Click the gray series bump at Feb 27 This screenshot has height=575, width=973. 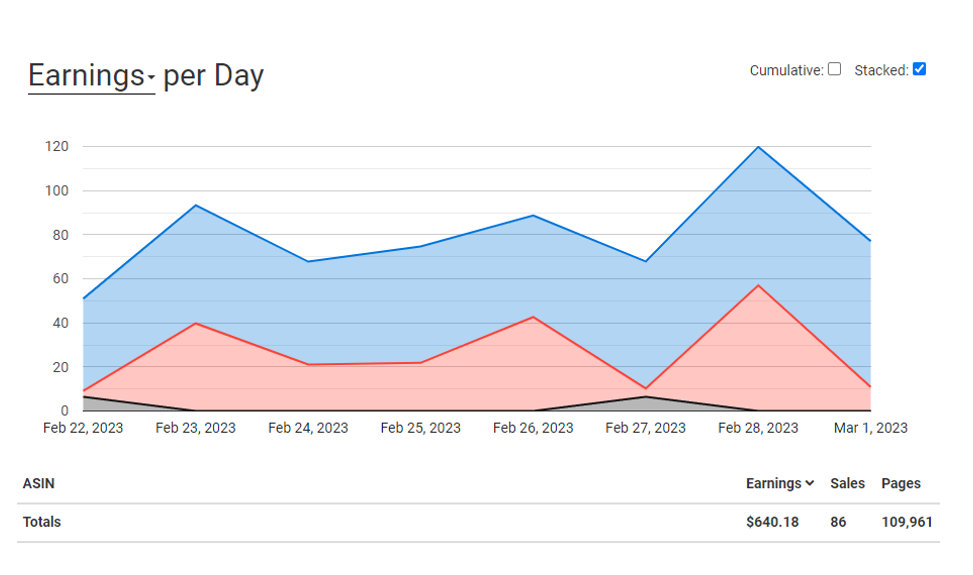click(646, 397)
